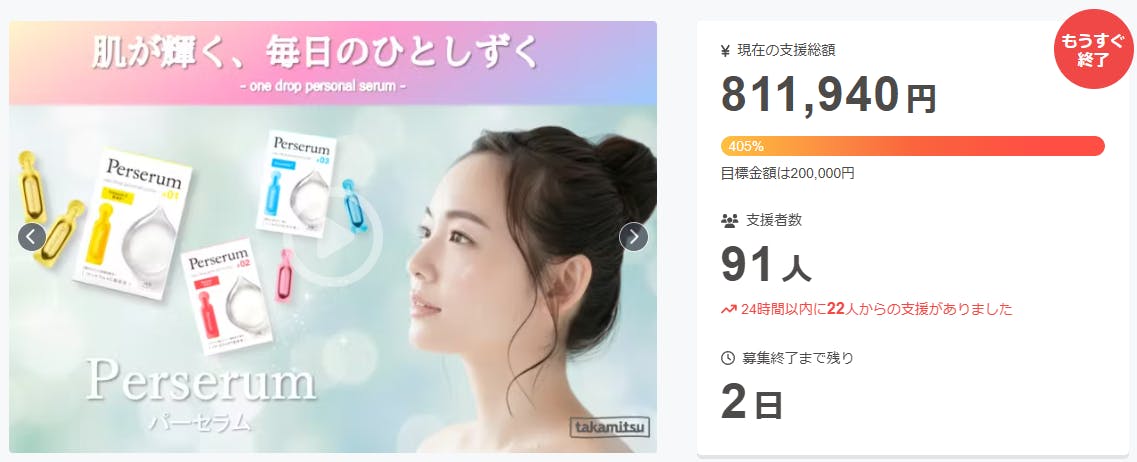
Task: Click the blue Perserum +03 package
Action: tap(296, 183)
